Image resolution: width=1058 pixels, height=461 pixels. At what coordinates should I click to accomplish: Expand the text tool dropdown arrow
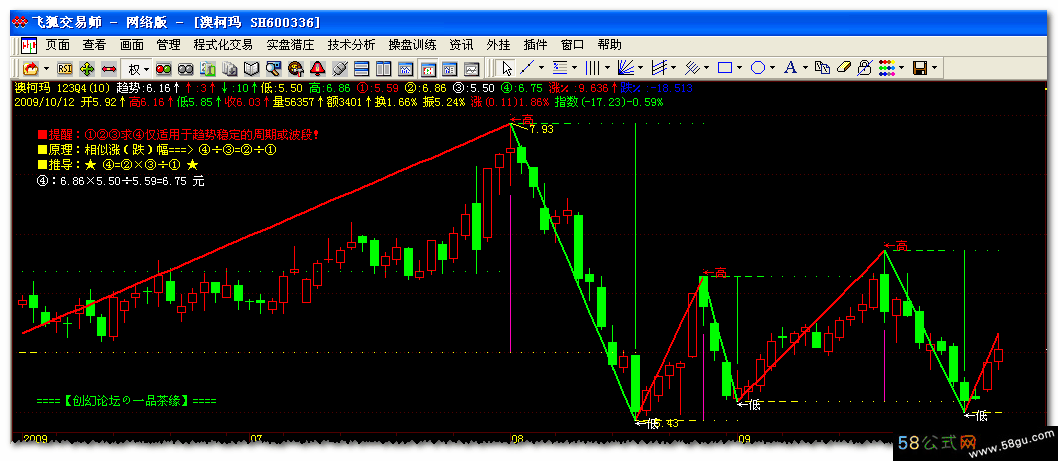806,67
